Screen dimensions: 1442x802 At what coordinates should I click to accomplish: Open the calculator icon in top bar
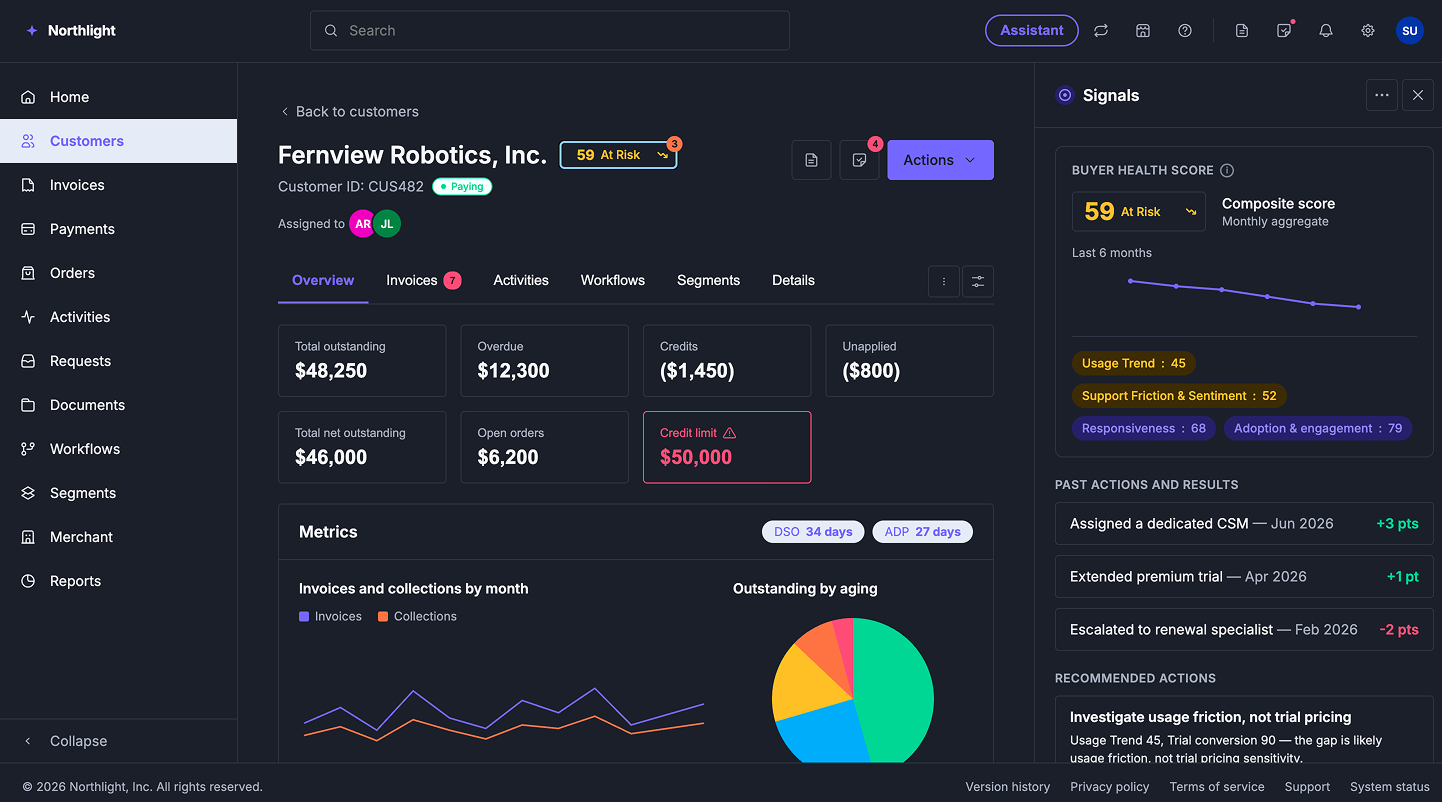point(1143,31)
